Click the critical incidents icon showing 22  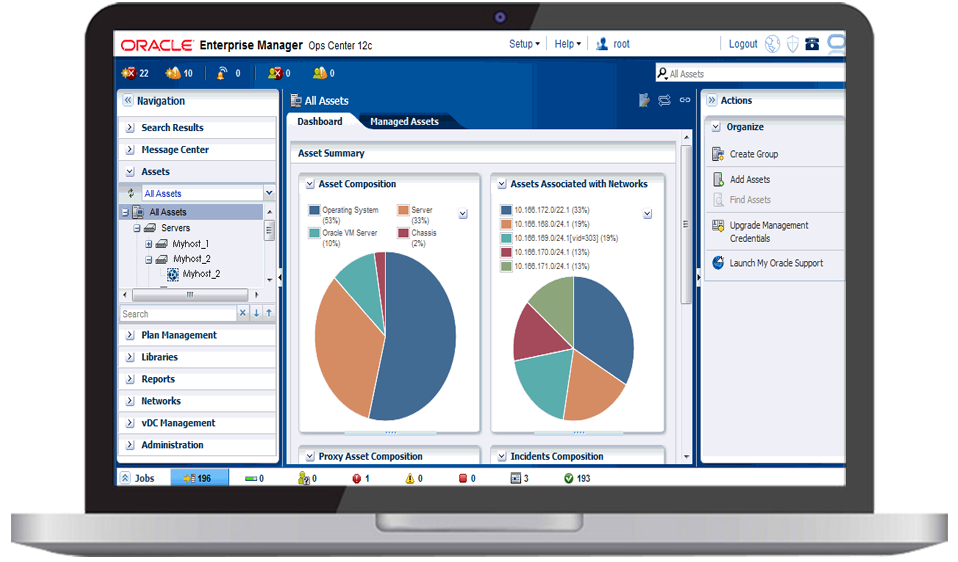coord(128,73)
